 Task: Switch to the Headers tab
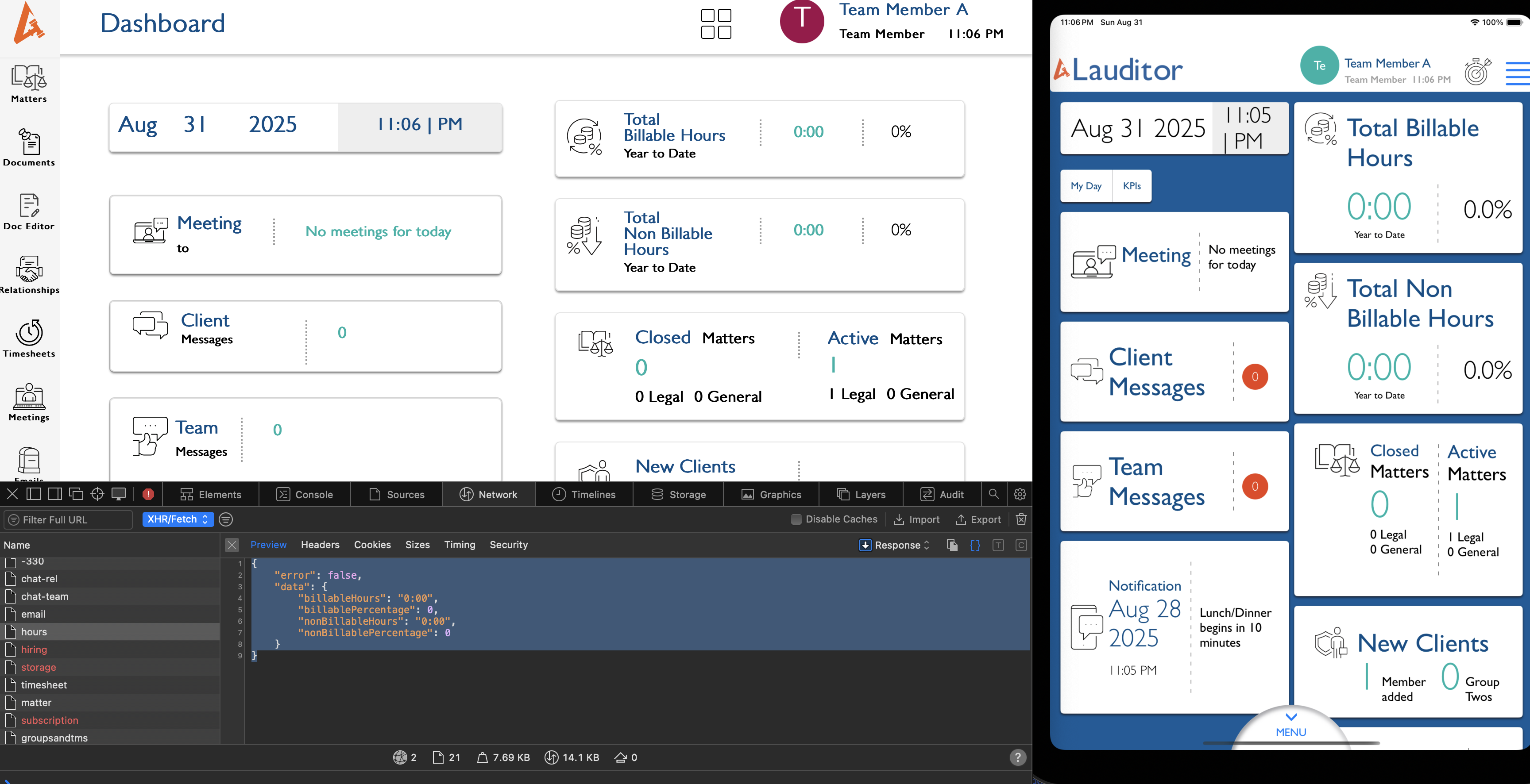[x=320, y=544]
